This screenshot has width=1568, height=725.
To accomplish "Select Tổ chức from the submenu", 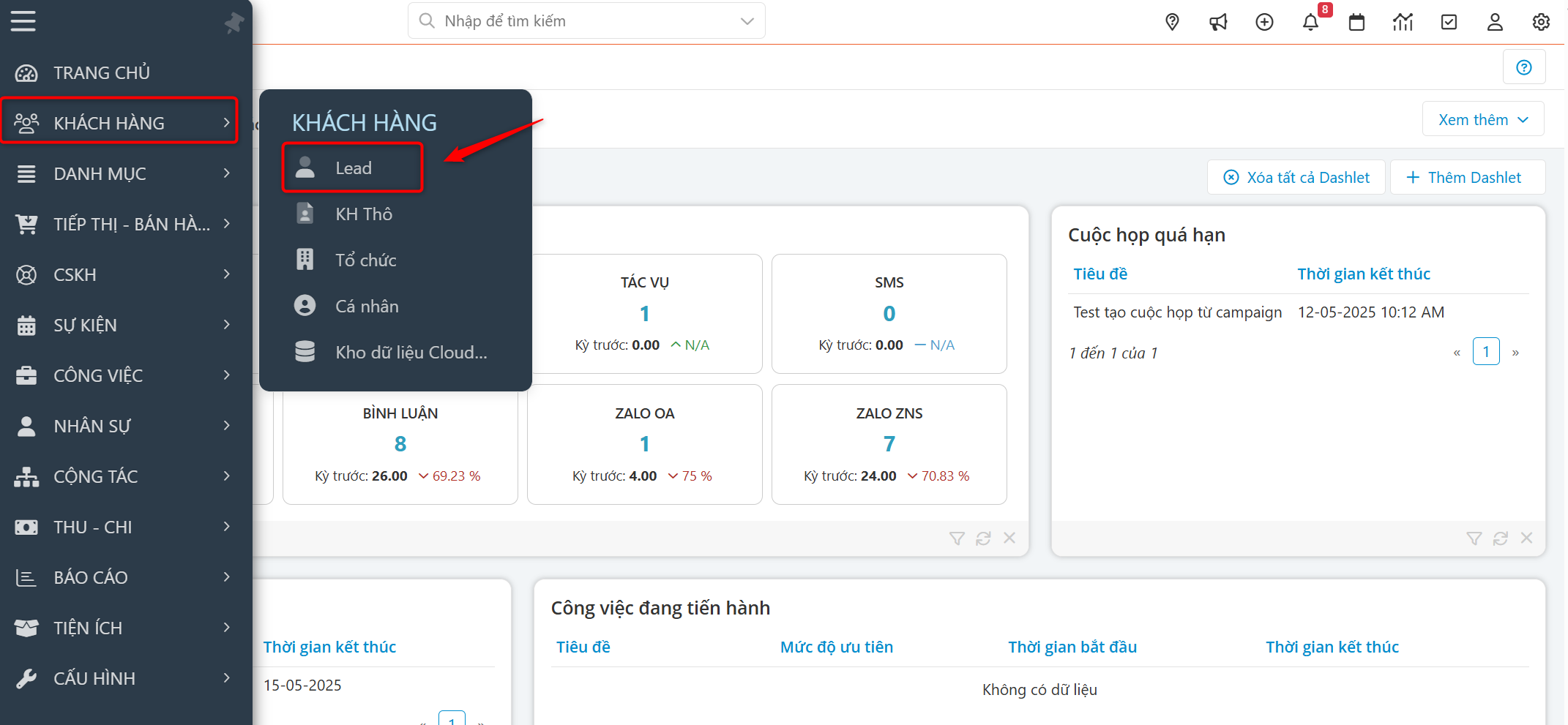I will coord(365,260).
